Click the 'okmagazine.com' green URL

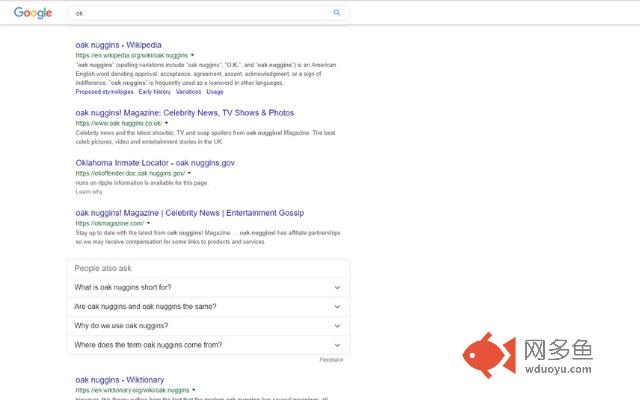[x=110, y=223]
